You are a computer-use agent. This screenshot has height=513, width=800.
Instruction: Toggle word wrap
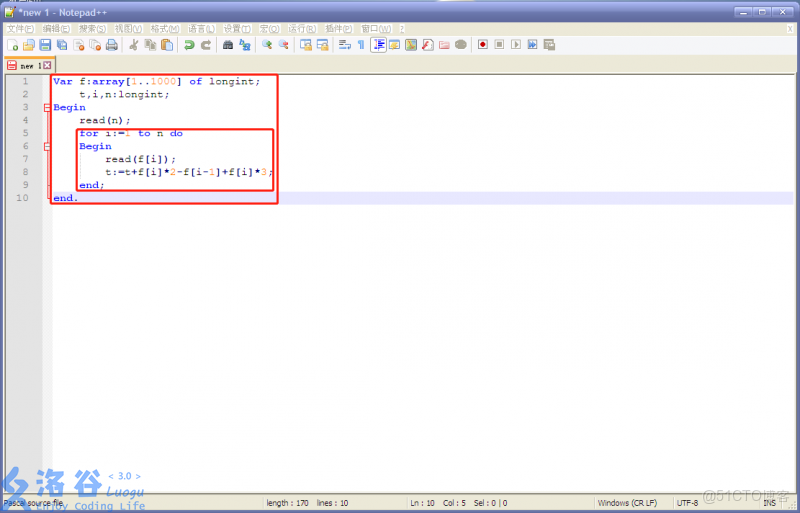click(344, 45)
